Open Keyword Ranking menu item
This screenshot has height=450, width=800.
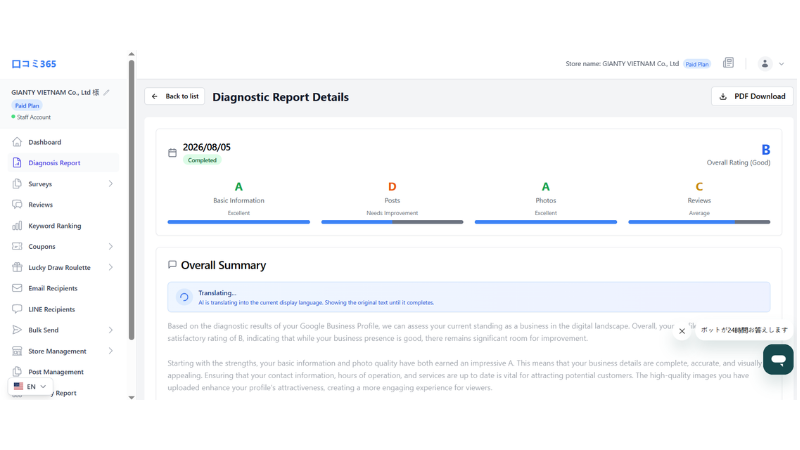[64, 226]
